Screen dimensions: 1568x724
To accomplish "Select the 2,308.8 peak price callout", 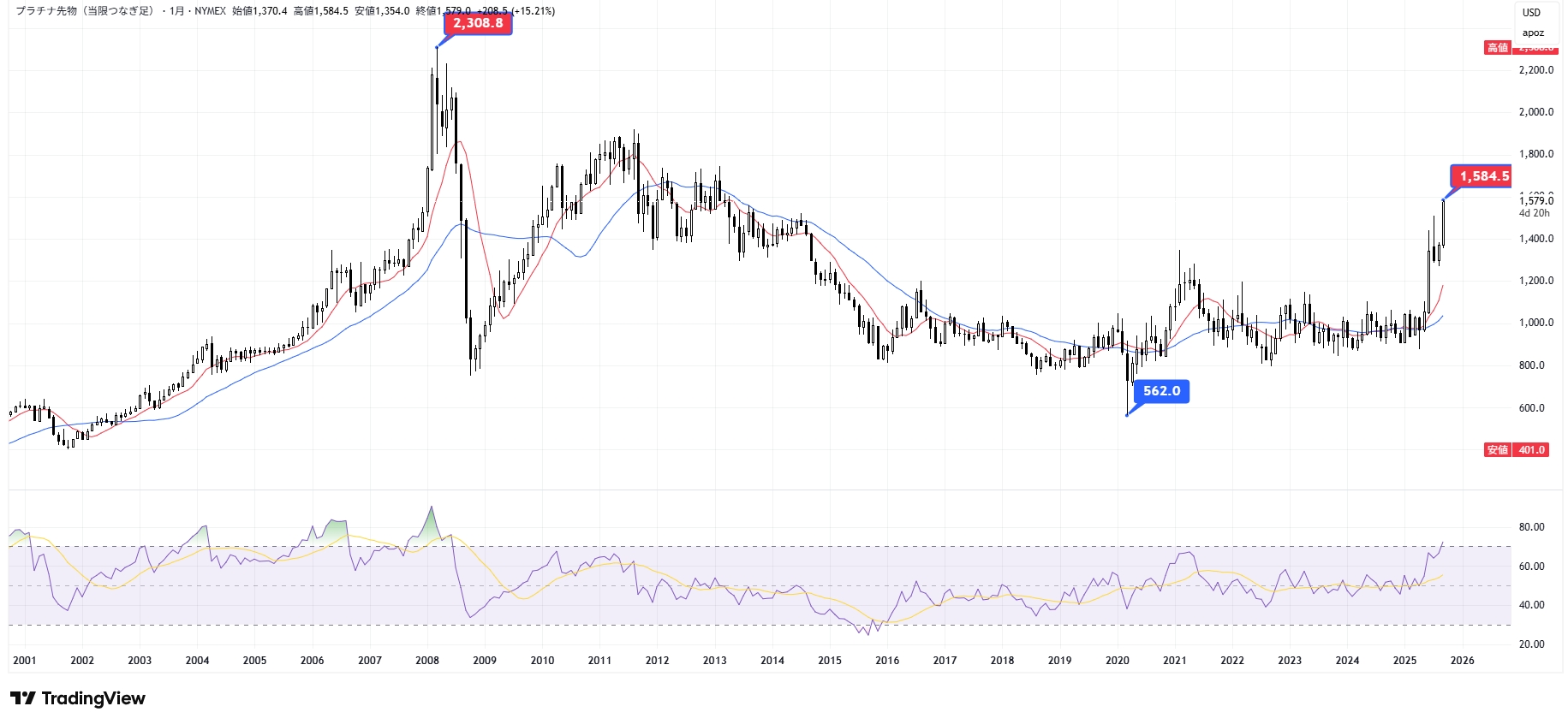I will pyautogui.click(x=478, y=23).
